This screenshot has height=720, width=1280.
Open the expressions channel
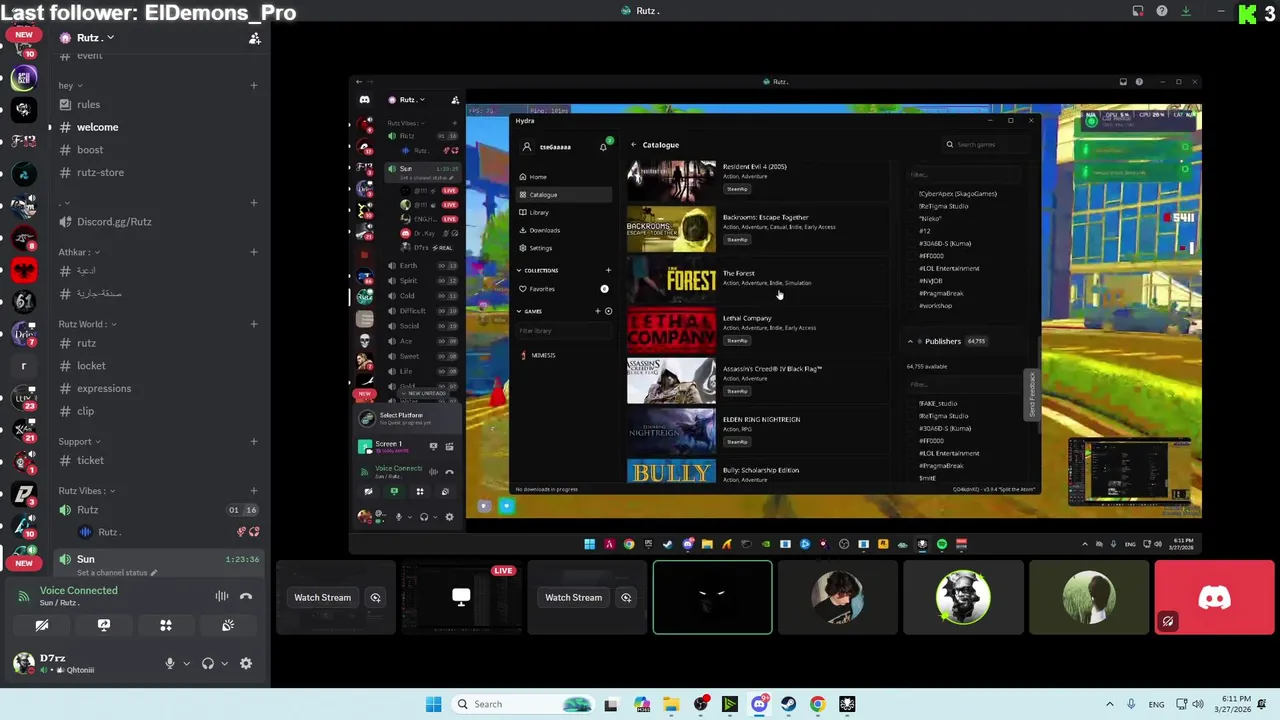click(x=103, y=388)
